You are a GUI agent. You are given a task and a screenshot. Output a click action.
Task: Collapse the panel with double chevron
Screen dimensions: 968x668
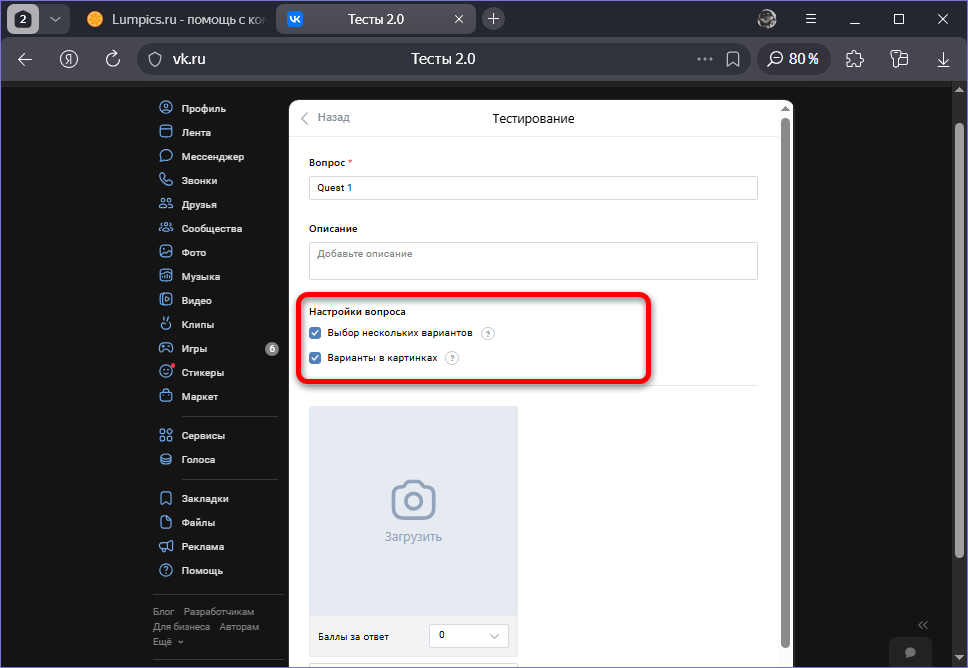(x=923, y=625)
